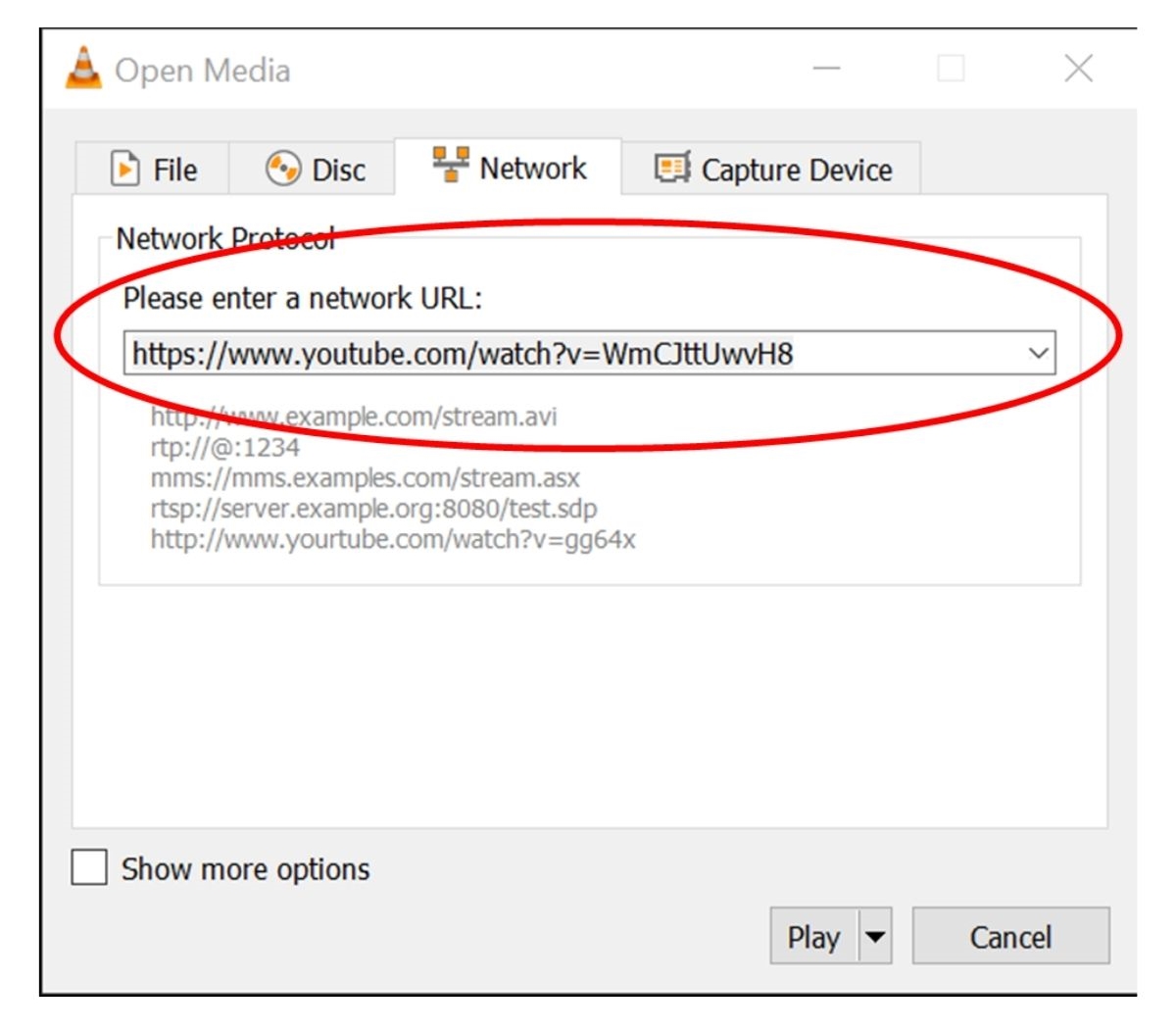Image resolution: width=1176 pixels, height=1031 pixels.
Task: Click the File tab's play-document icon
Action: 124,169
